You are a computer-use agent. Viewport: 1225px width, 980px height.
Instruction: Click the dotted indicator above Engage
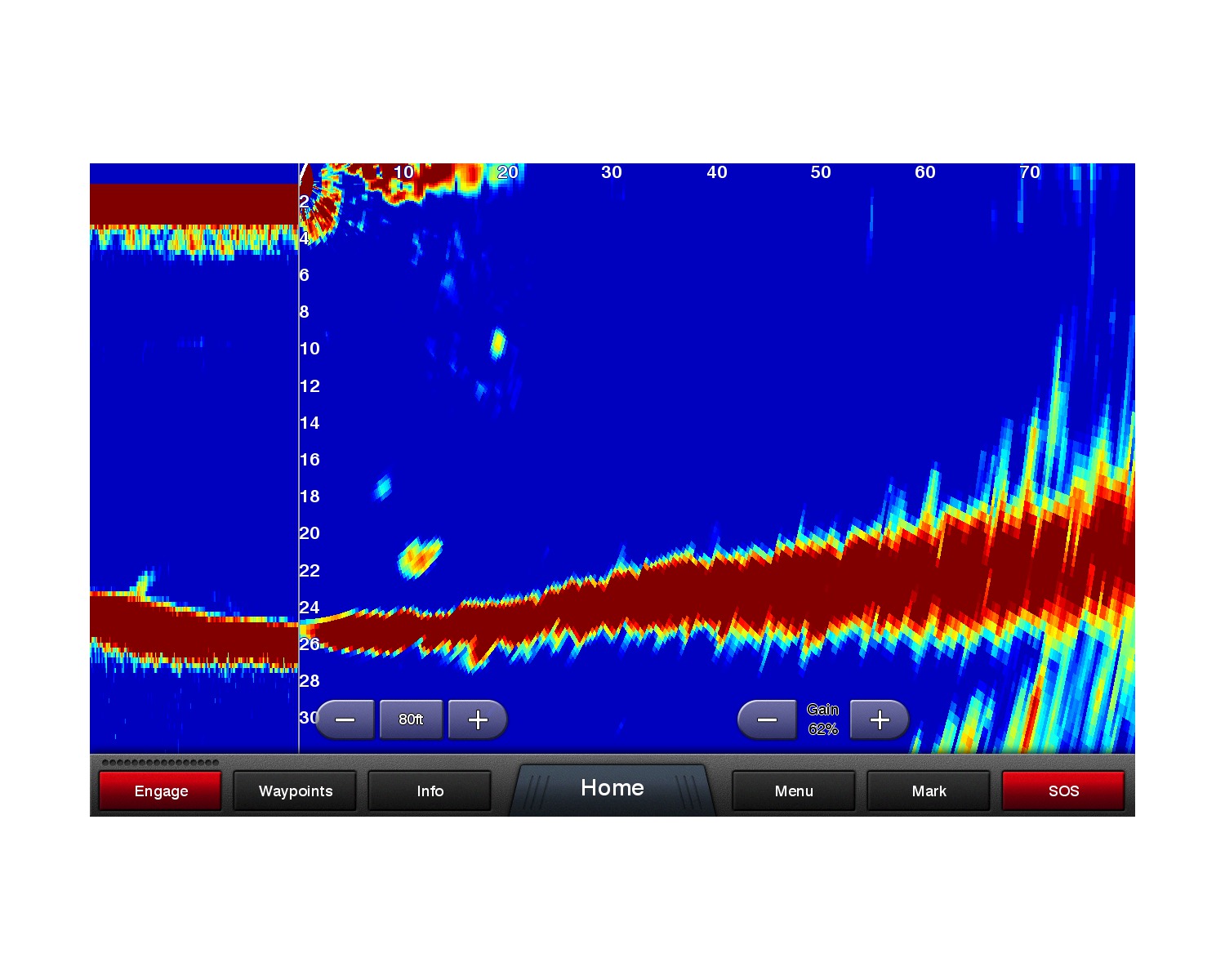click(x=160, y=763)
